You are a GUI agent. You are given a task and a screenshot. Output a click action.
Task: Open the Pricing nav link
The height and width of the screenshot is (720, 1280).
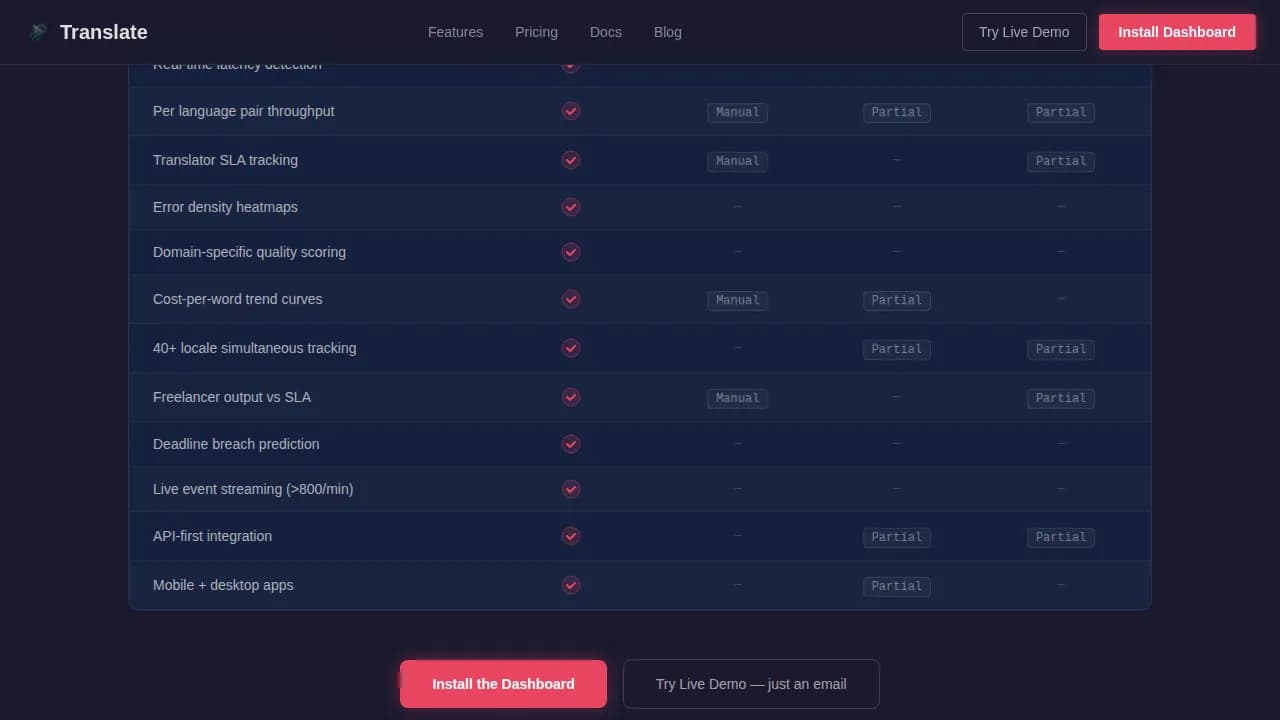coord(536,32)
